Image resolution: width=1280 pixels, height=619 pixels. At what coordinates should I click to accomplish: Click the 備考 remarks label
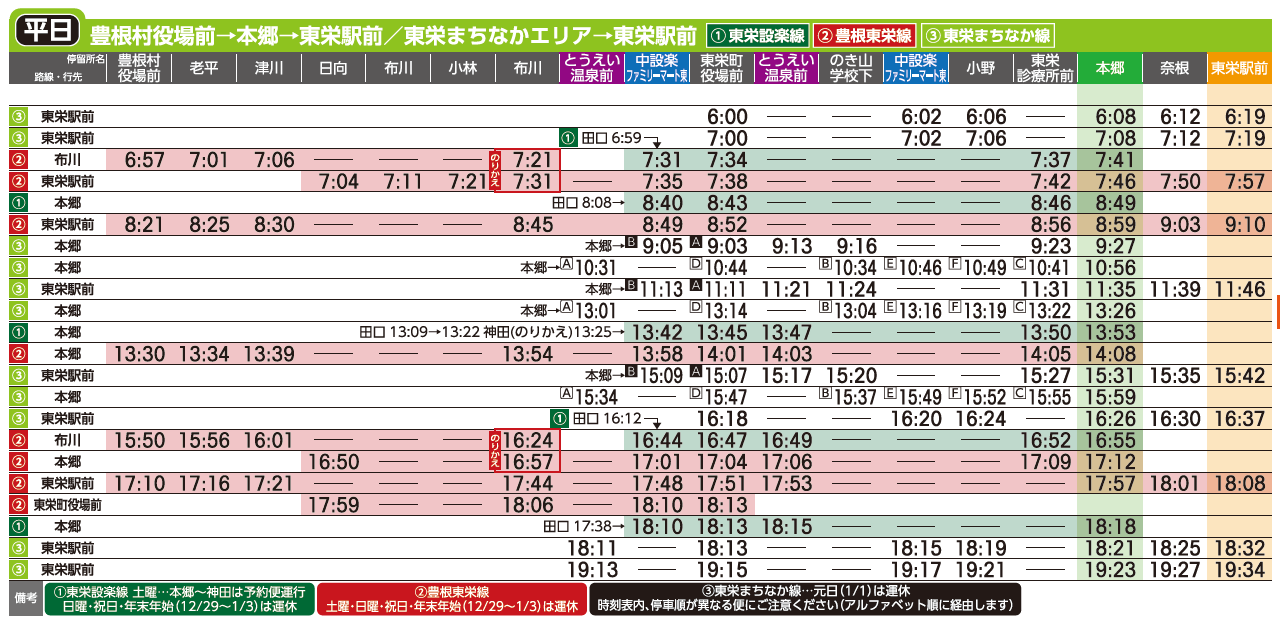24,599
